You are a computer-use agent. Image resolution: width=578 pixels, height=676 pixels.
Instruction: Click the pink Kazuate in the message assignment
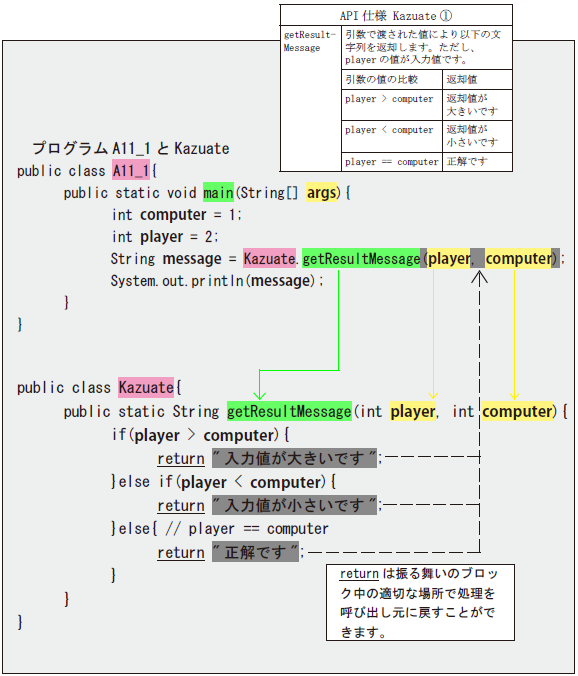(x=269, y=258)
